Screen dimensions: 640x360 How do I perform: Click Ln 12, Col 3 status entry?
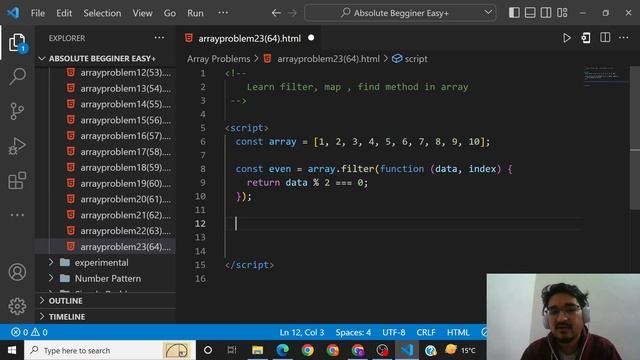(302, 332)
